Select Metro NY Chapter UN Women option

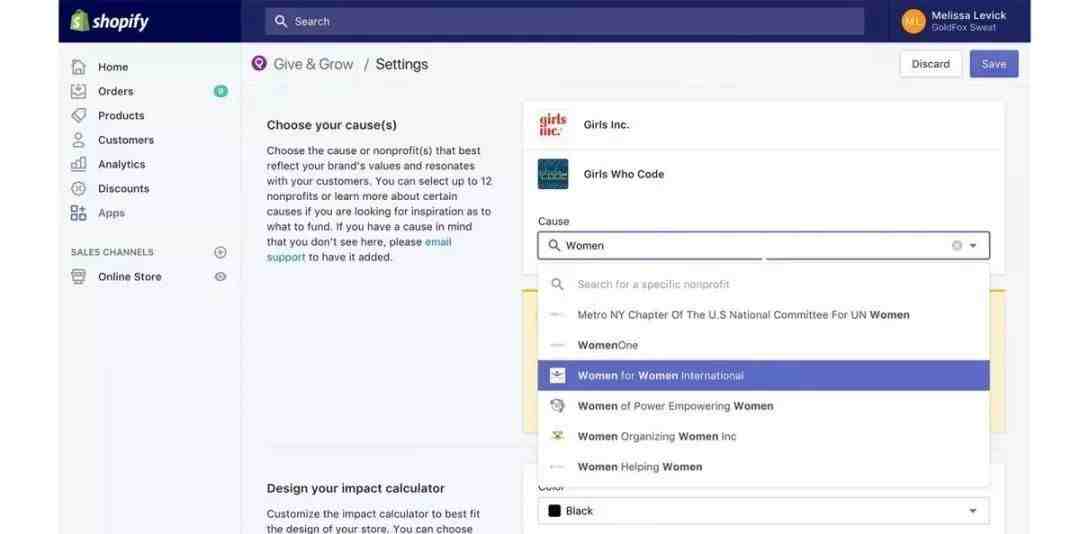click(763, 315)
